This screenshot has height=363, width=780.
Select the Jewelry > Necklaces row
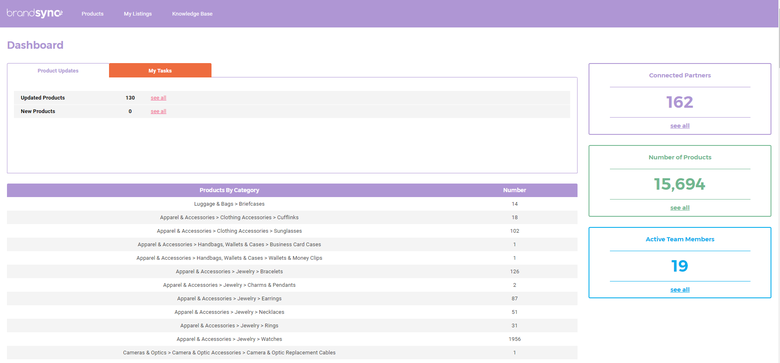pos(292,312)
